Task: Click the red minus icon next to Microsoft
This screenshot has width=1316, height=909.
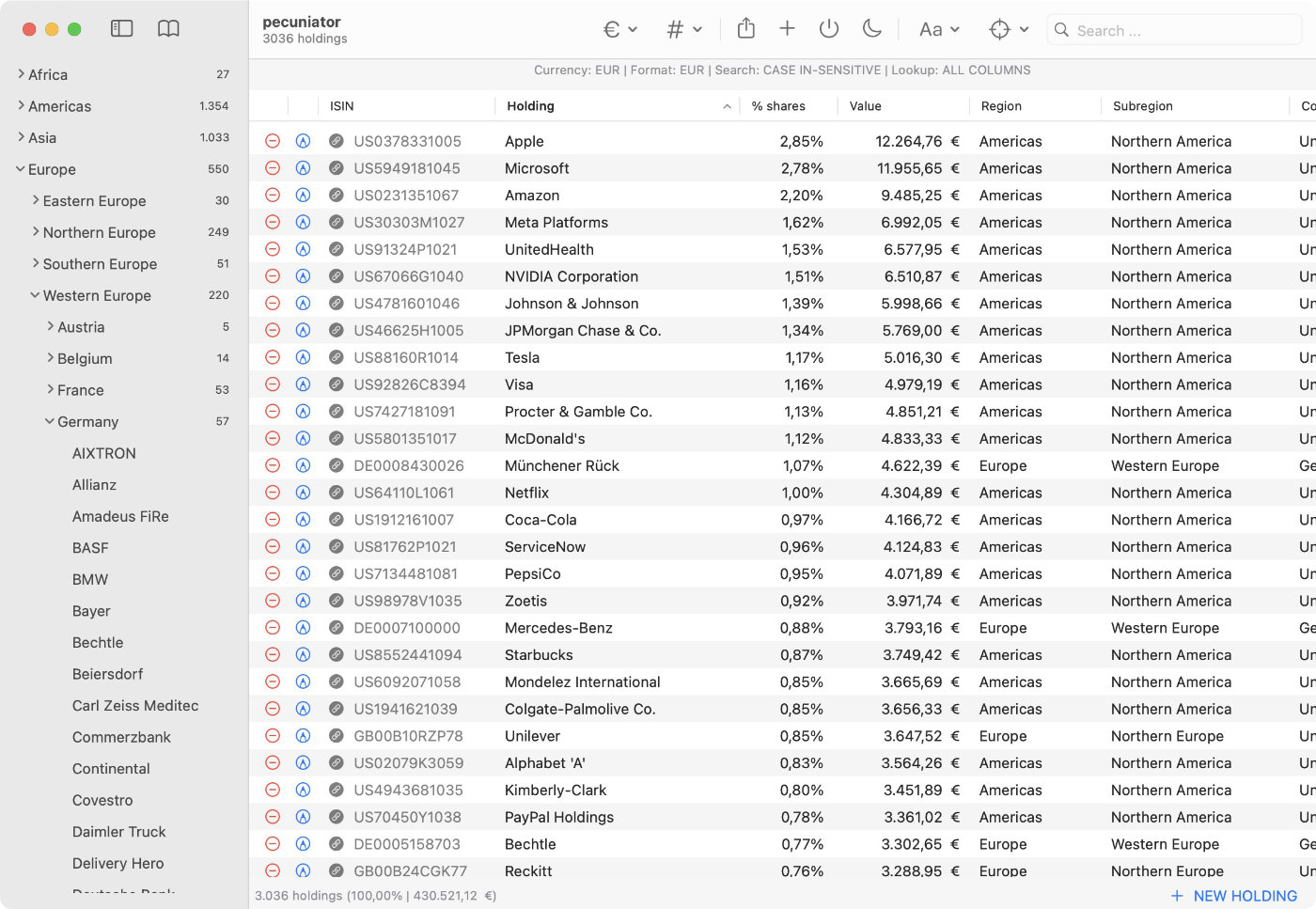Action: click(x=271, y=168)
